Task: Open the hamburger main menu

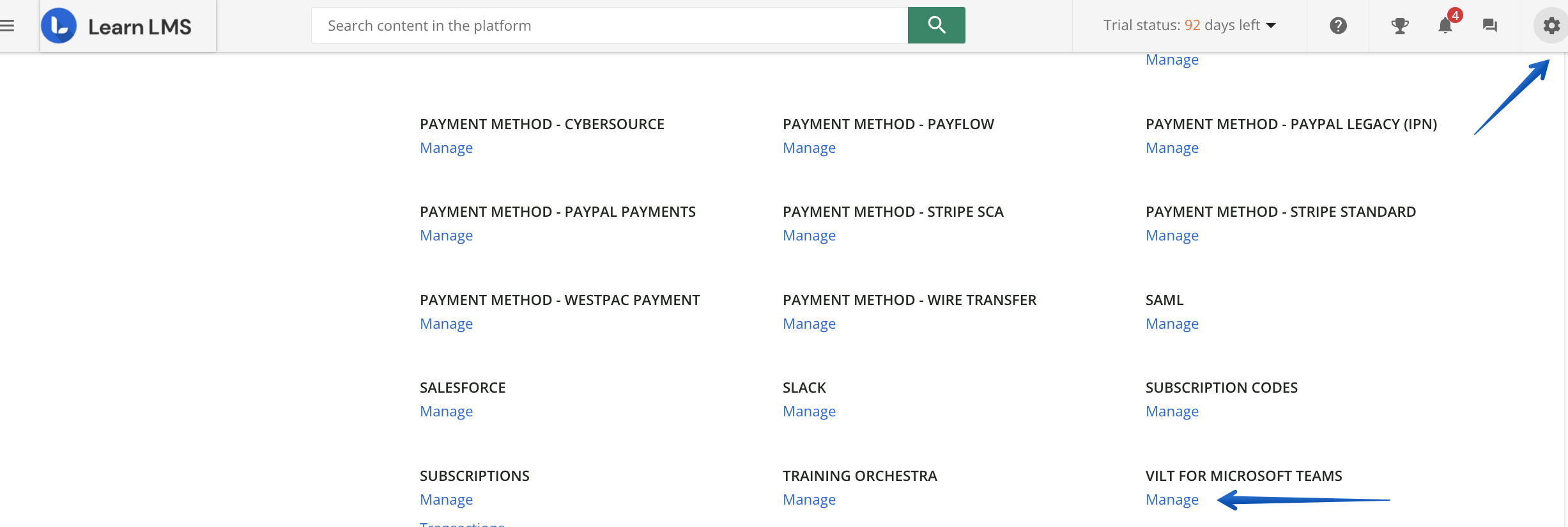Action: pos(7,26)
